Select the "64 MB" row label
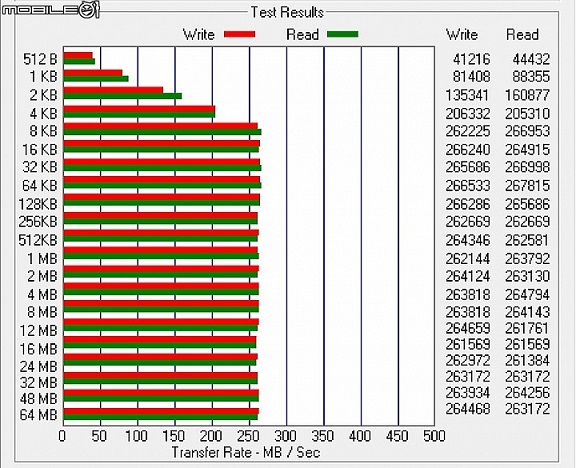Image resolution: width=576 pixels, height=468 pixels. (39, 415)
